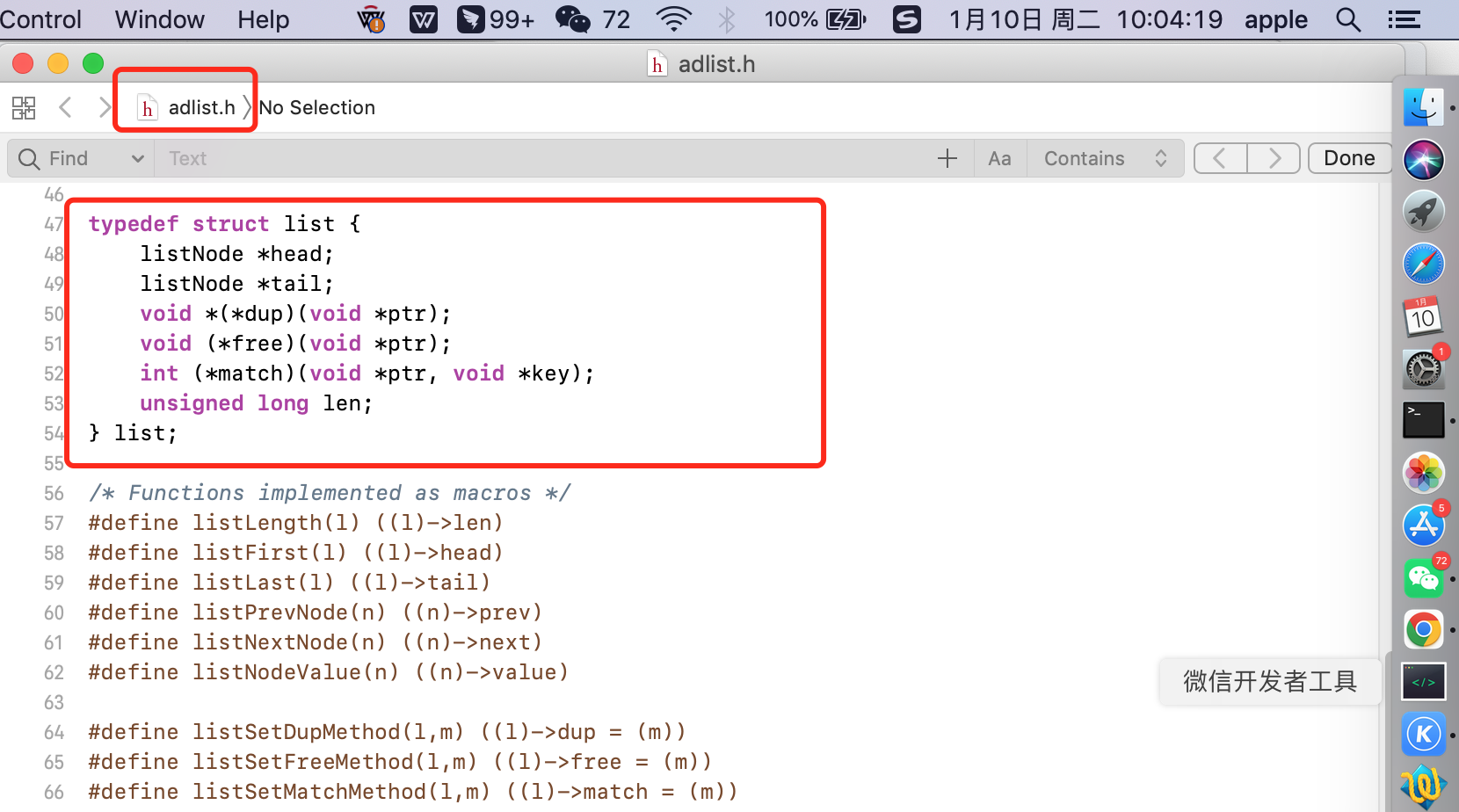This screenshot has width=1459, height=812.
Task: Open Spotlight search magnifier
Action: 1347,19
